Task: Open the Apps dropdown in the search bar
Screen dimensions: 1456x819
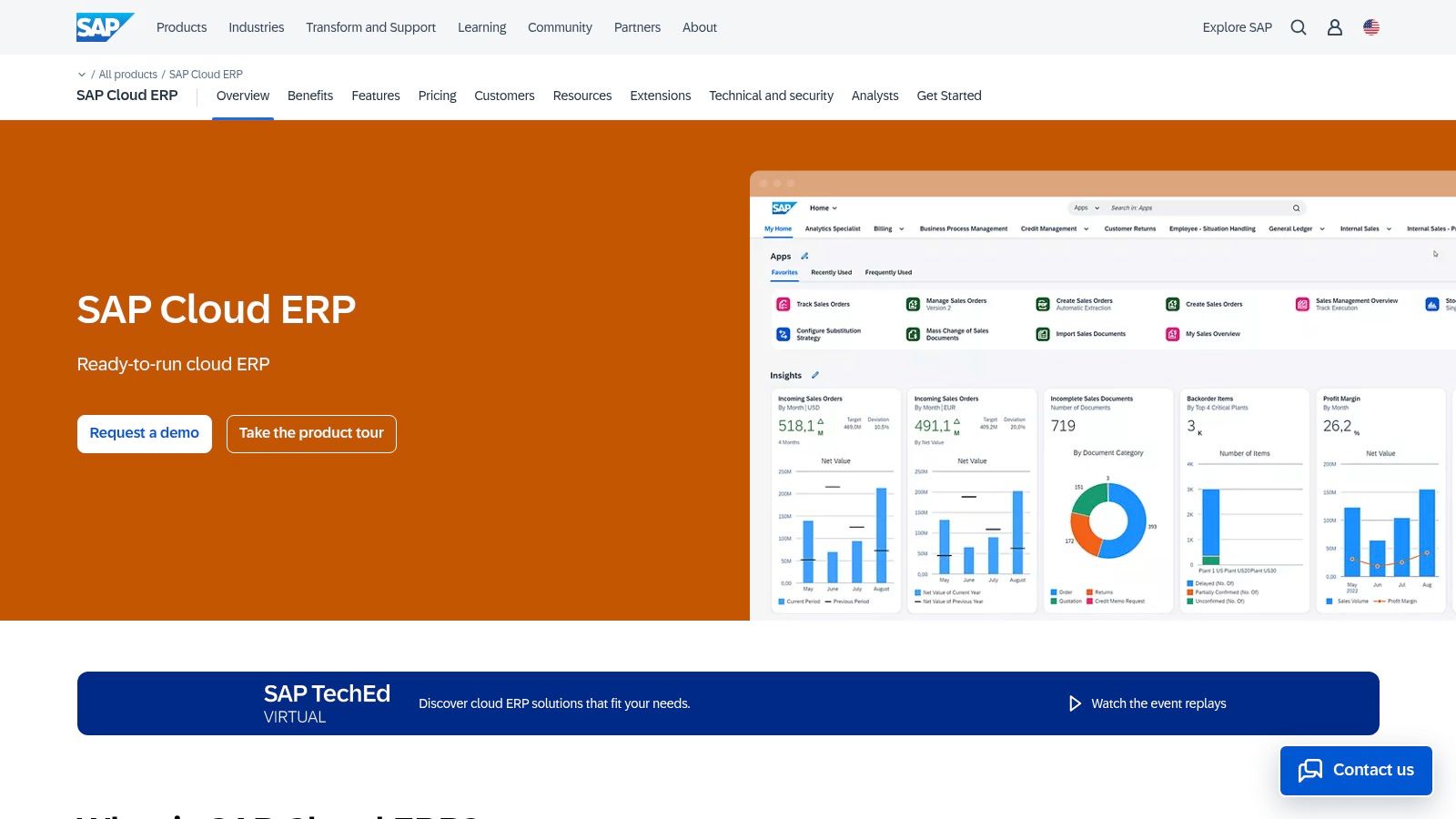Action: click(x=1085, y=207)
